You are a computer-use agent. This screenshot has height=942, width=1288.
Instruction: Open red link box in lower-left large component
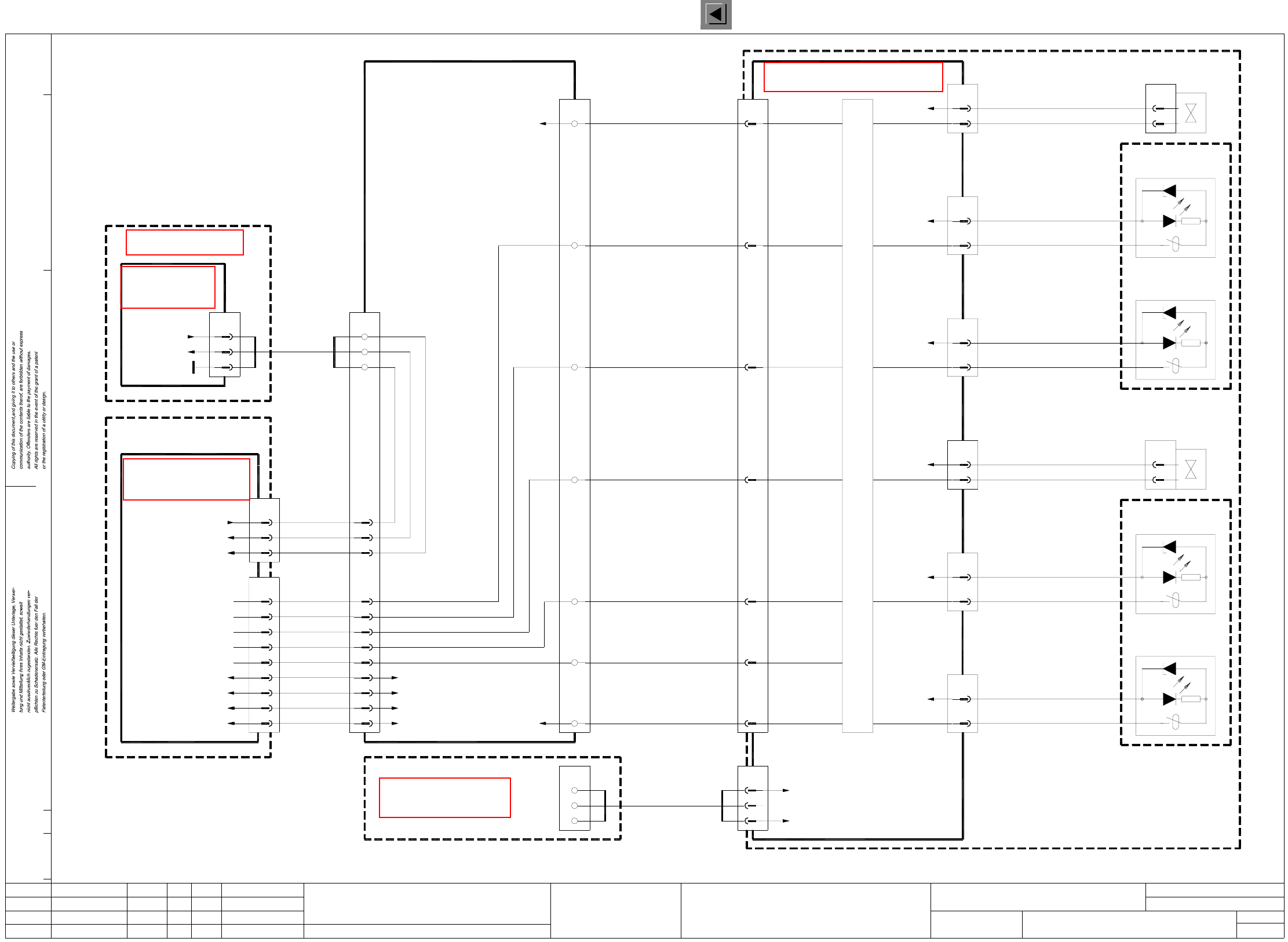[186, 479]
